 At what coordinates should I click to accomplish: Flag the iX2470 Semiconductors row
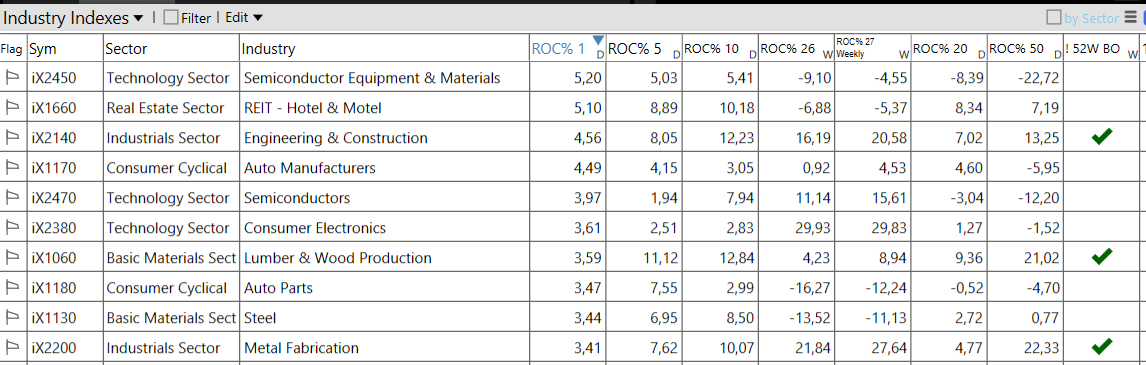click(12, 198)
